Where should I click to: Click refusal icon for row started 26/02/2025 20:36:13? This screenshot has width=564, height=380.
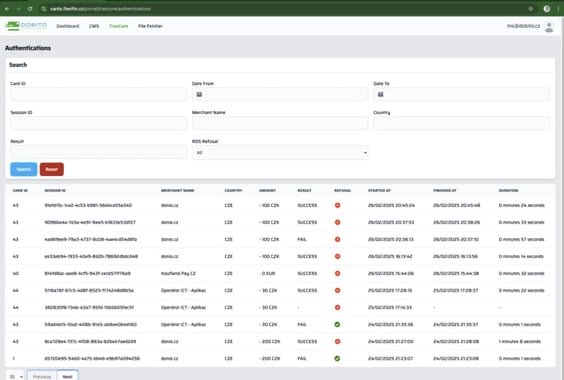[337, 239]
